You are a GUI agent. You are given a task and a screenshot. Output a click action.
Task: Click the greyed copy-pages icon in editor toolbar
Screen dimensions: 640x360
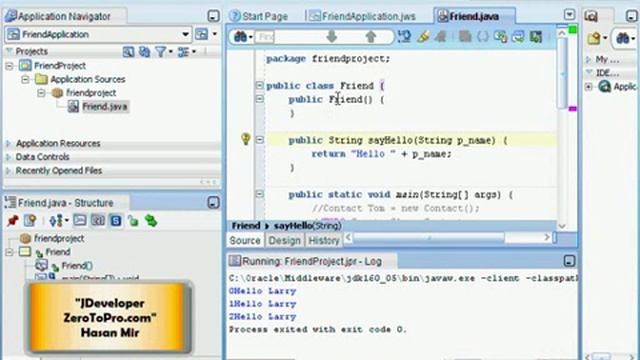465,37
